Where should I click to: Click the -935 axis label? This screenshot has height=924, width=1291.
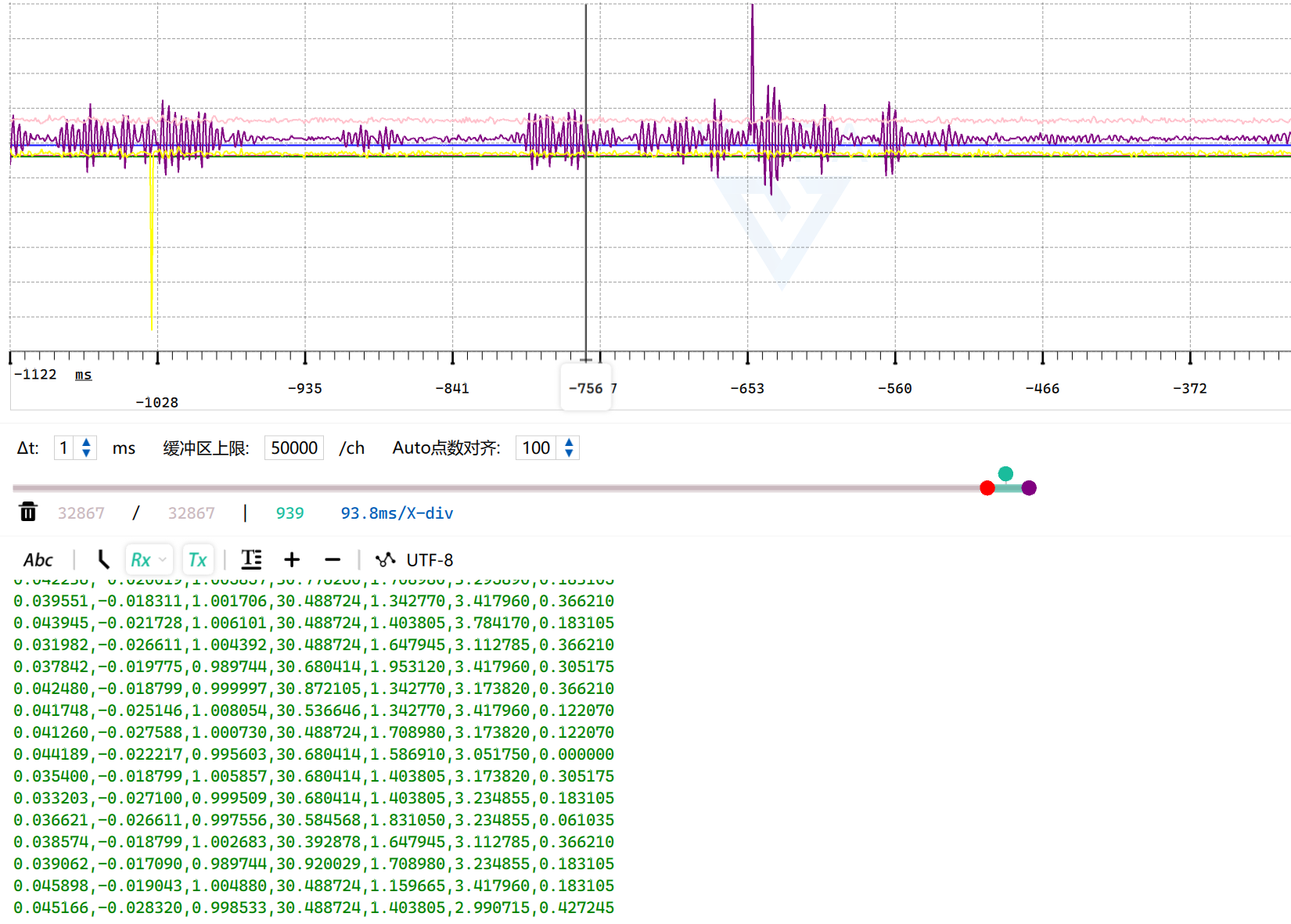pyautogui.click(x=304, y=388)
